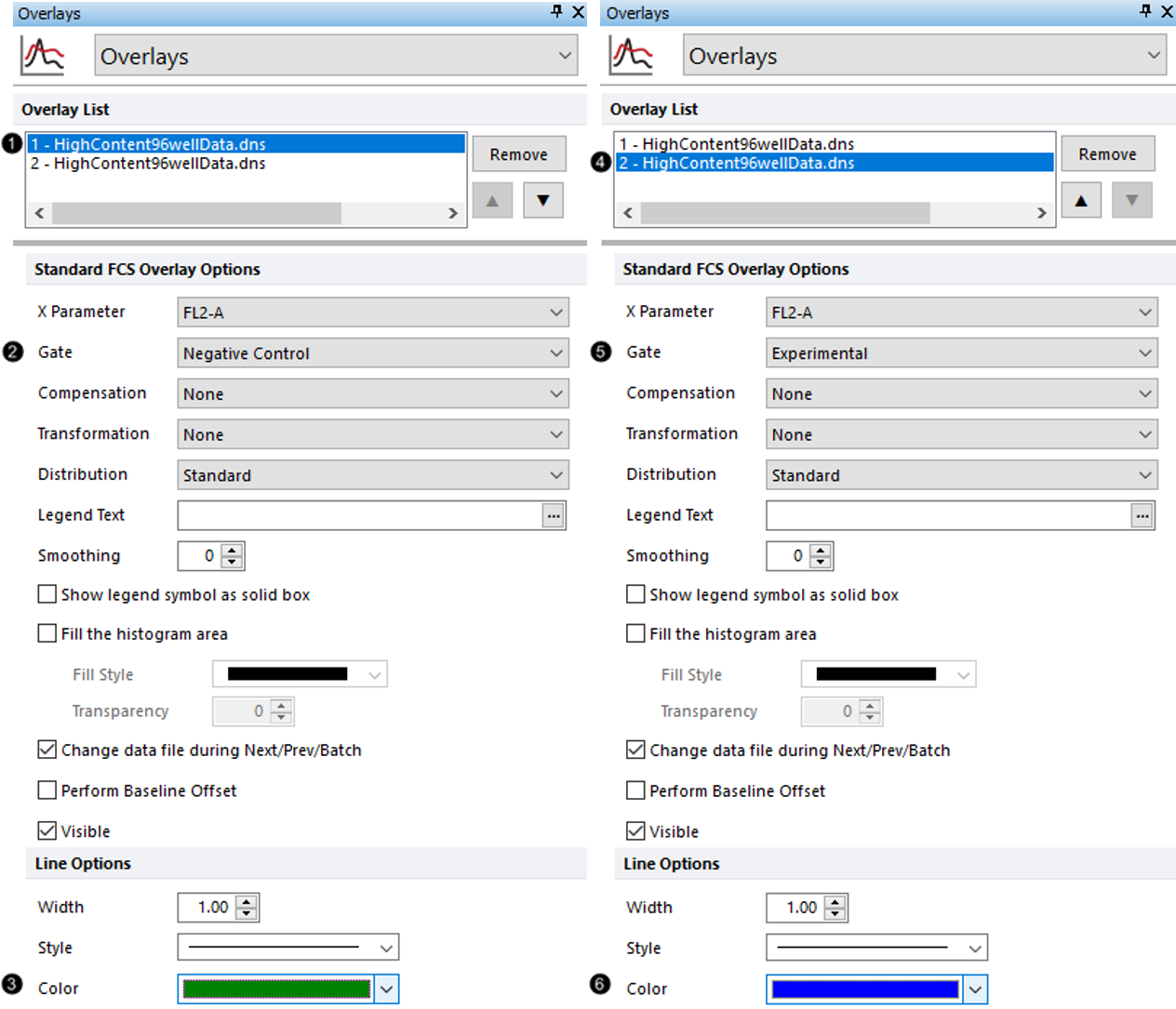Uncheck Change data file during Next/Prev/Batch, right panel
This screenshot has height=1009, width=1176.
[636, 750]
